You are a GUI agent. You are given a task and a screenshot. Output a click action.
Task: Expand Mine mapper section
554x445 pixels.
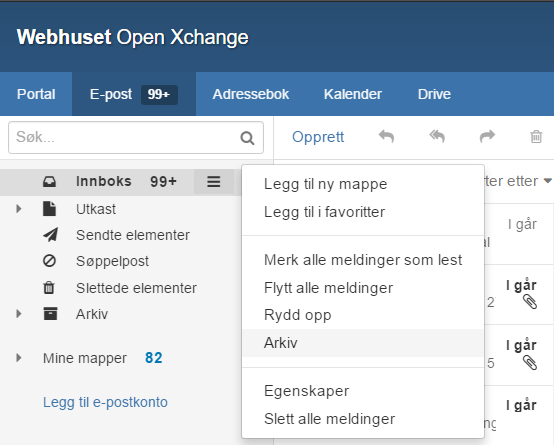[x=19, y=358]
